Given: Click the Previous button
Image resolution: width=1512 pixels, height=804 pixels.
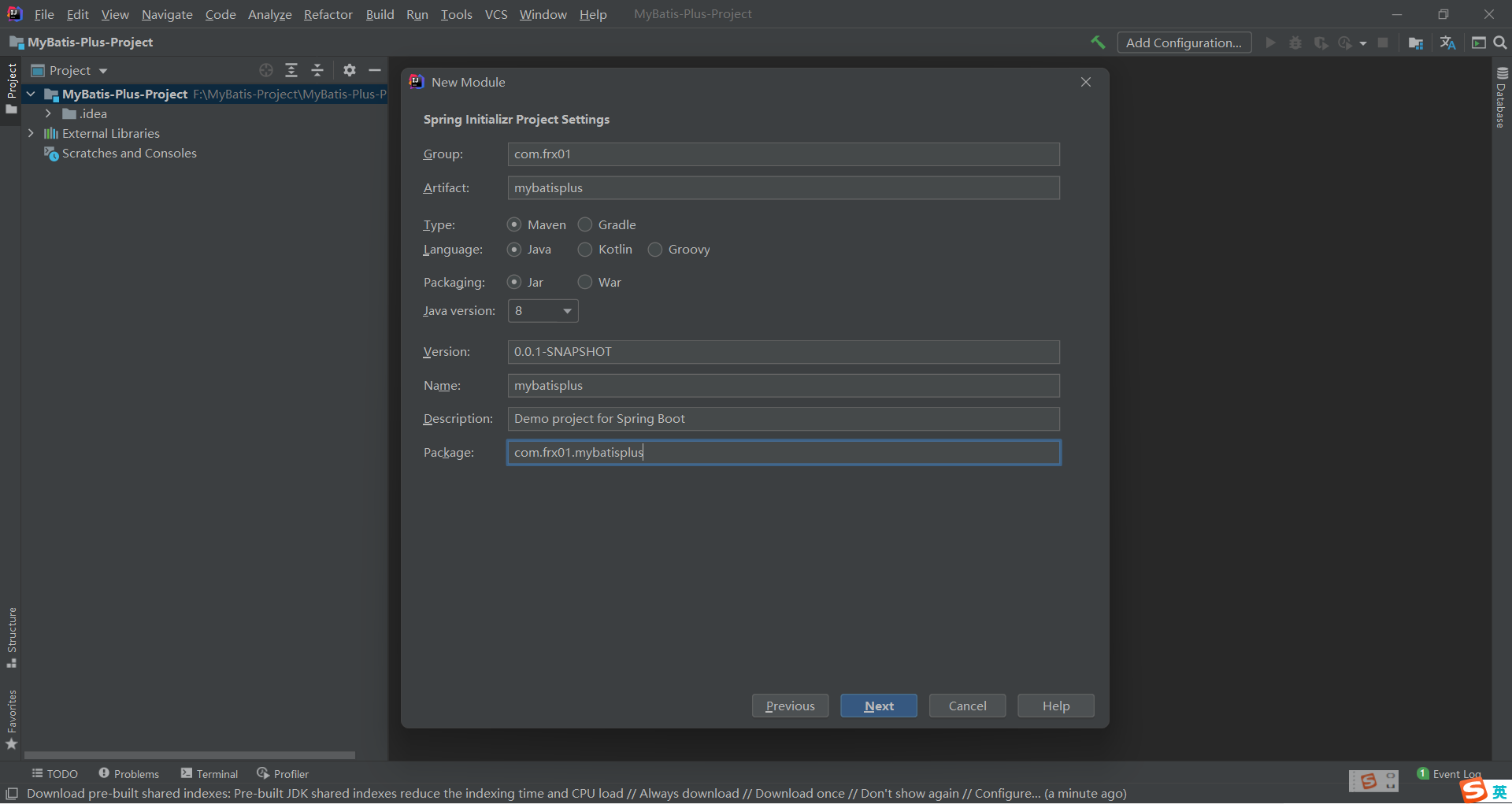Looking at the screenshot, I should coord(790,706).
